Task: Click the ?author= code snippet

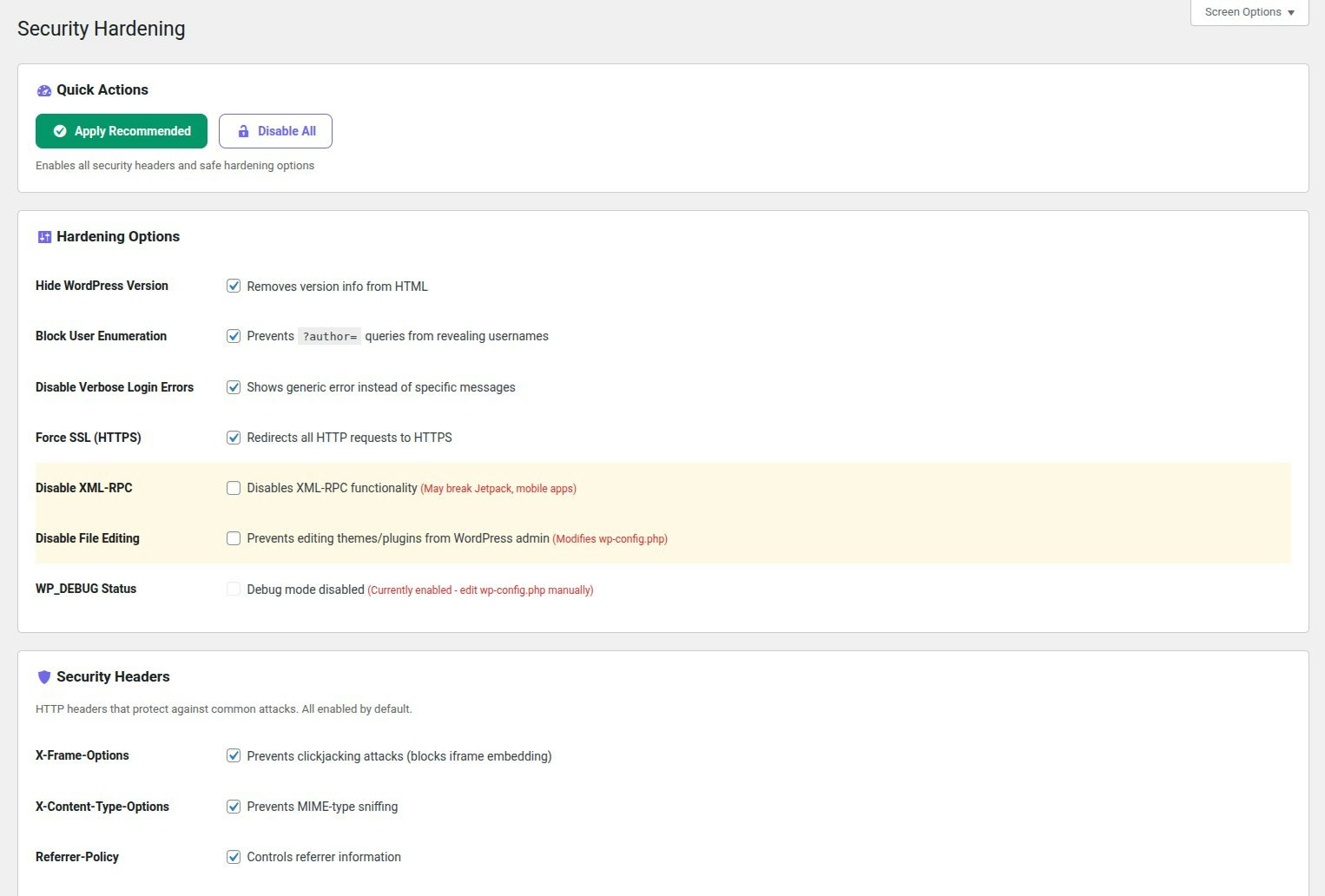Action: 329,337
